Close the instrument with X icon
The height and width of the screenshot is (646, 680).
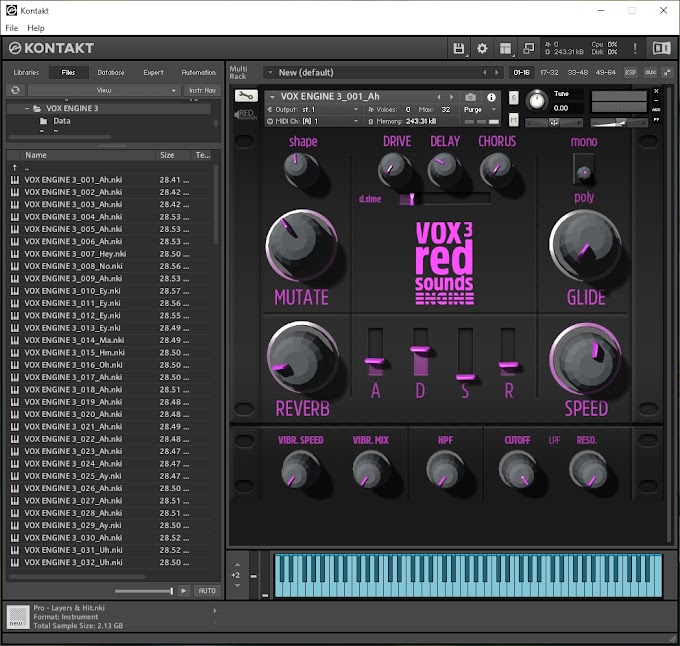click(656, 91)
